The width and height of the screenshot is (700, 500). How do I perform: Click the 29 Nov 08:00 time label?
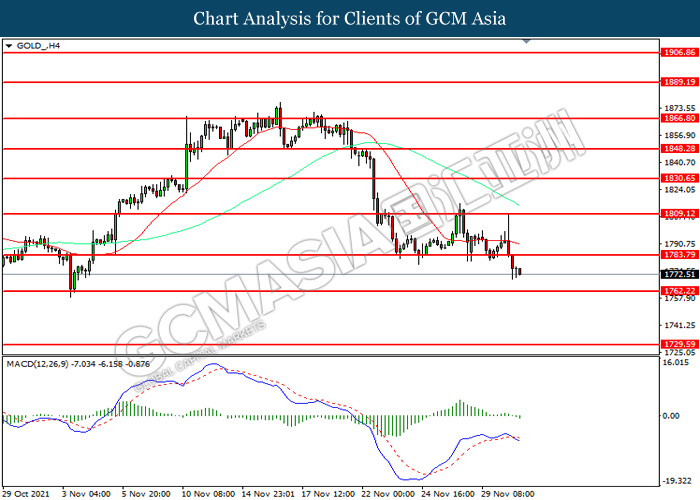pyautogui.click(x=508, y=494)
